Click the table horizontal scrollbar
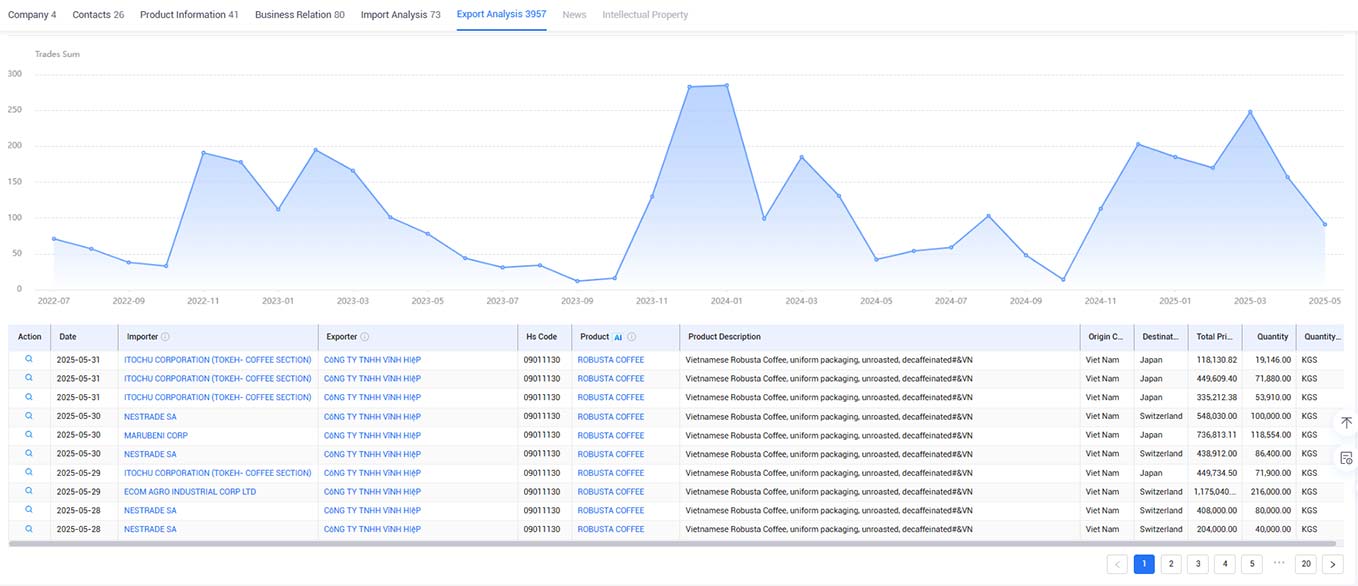 click(675, 544)
